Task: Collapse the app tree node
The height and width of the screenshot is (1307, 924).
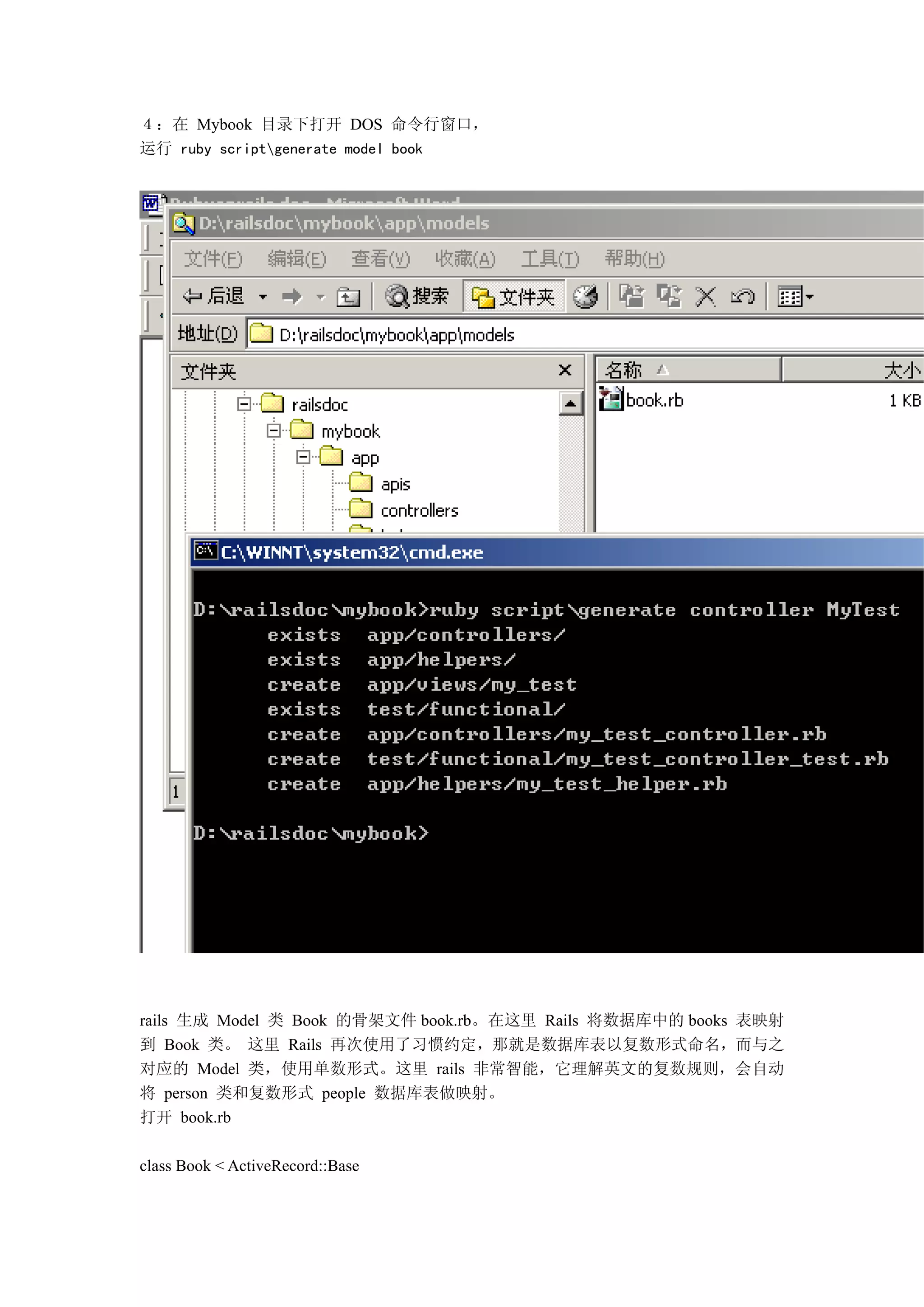Action: pos(304,457)
